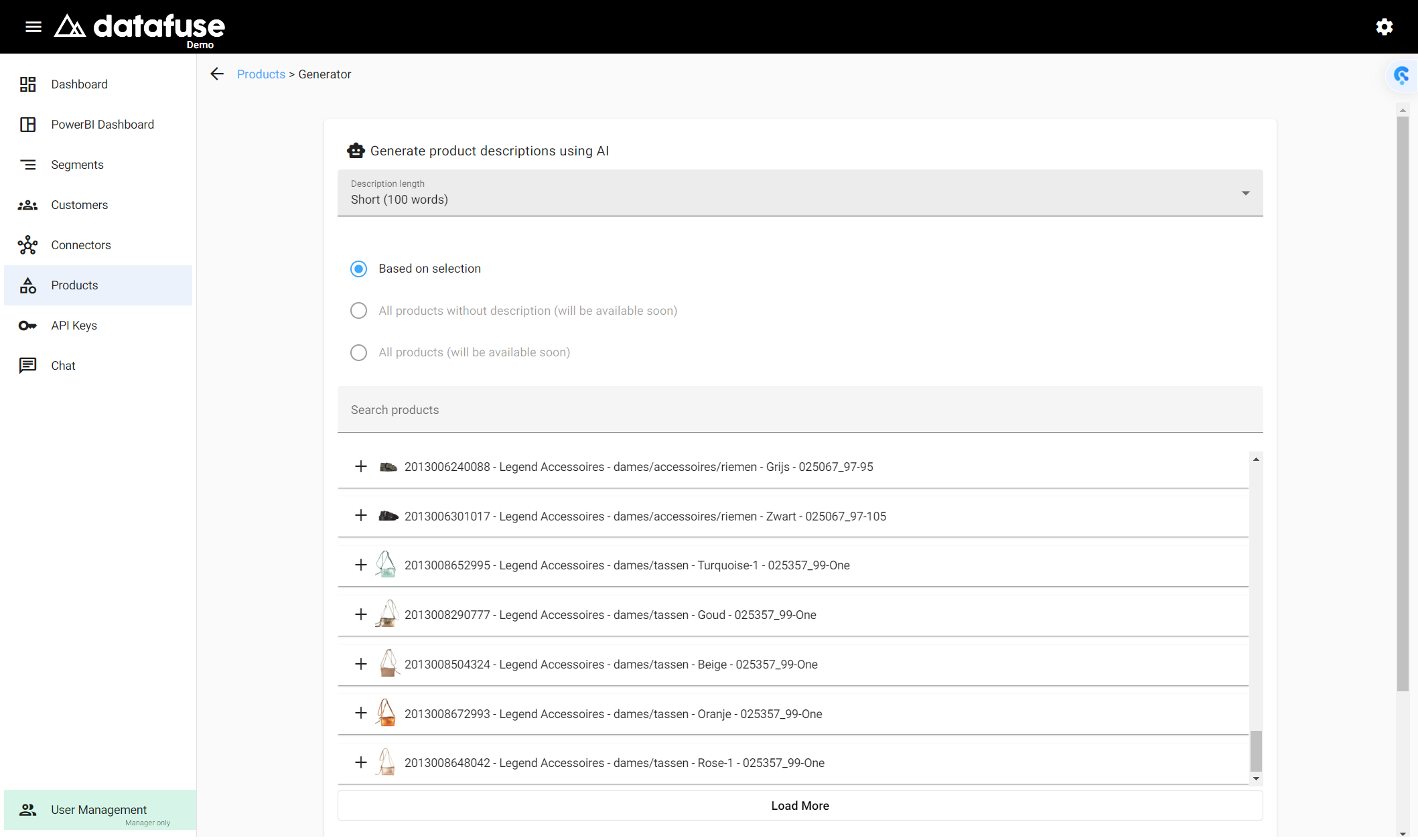Click the Customers people icon
The width and height of the screenshot is (1418, 840).
tap(27, 205)
